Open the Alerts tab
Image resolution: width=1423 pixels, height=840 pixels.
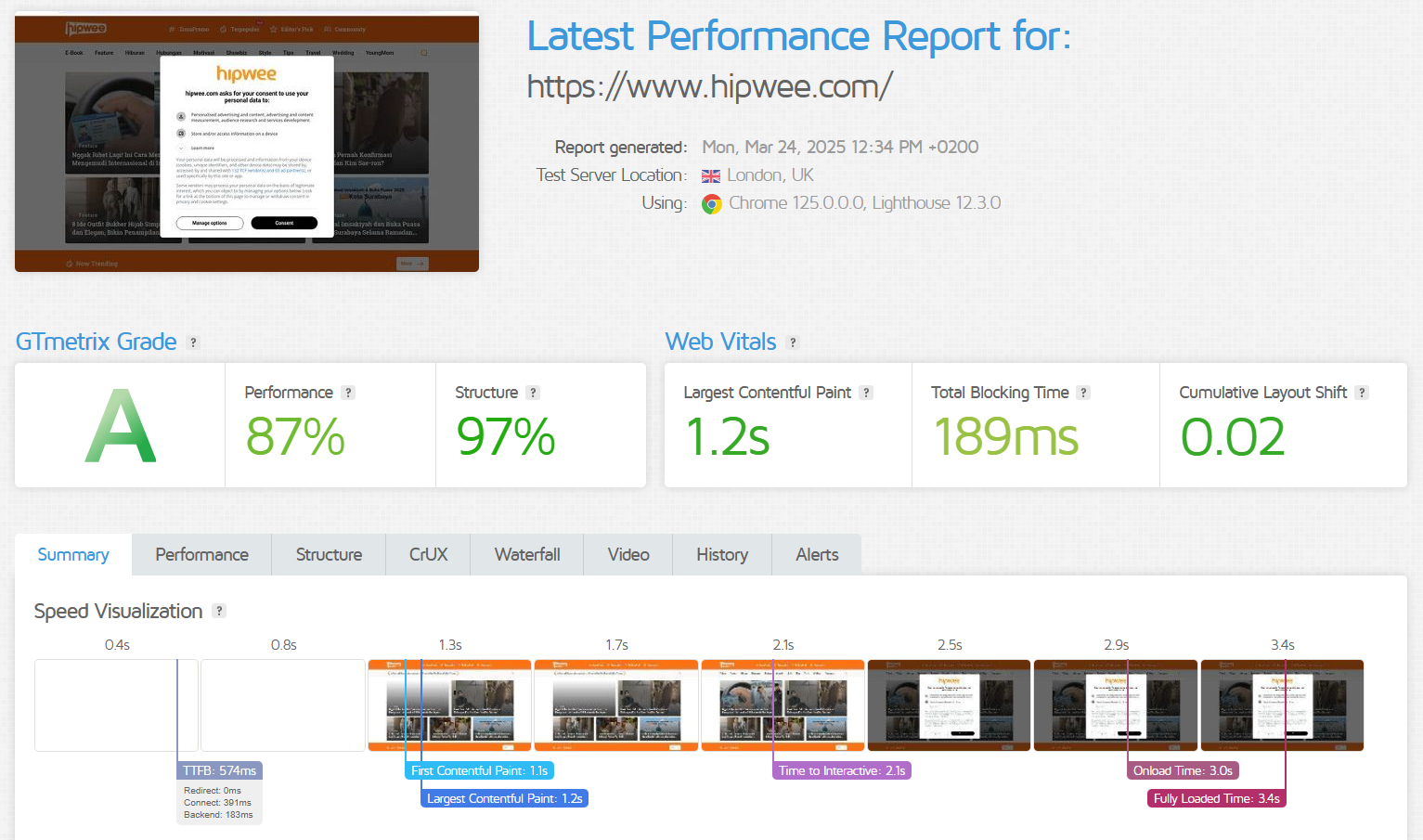[817, 554]
